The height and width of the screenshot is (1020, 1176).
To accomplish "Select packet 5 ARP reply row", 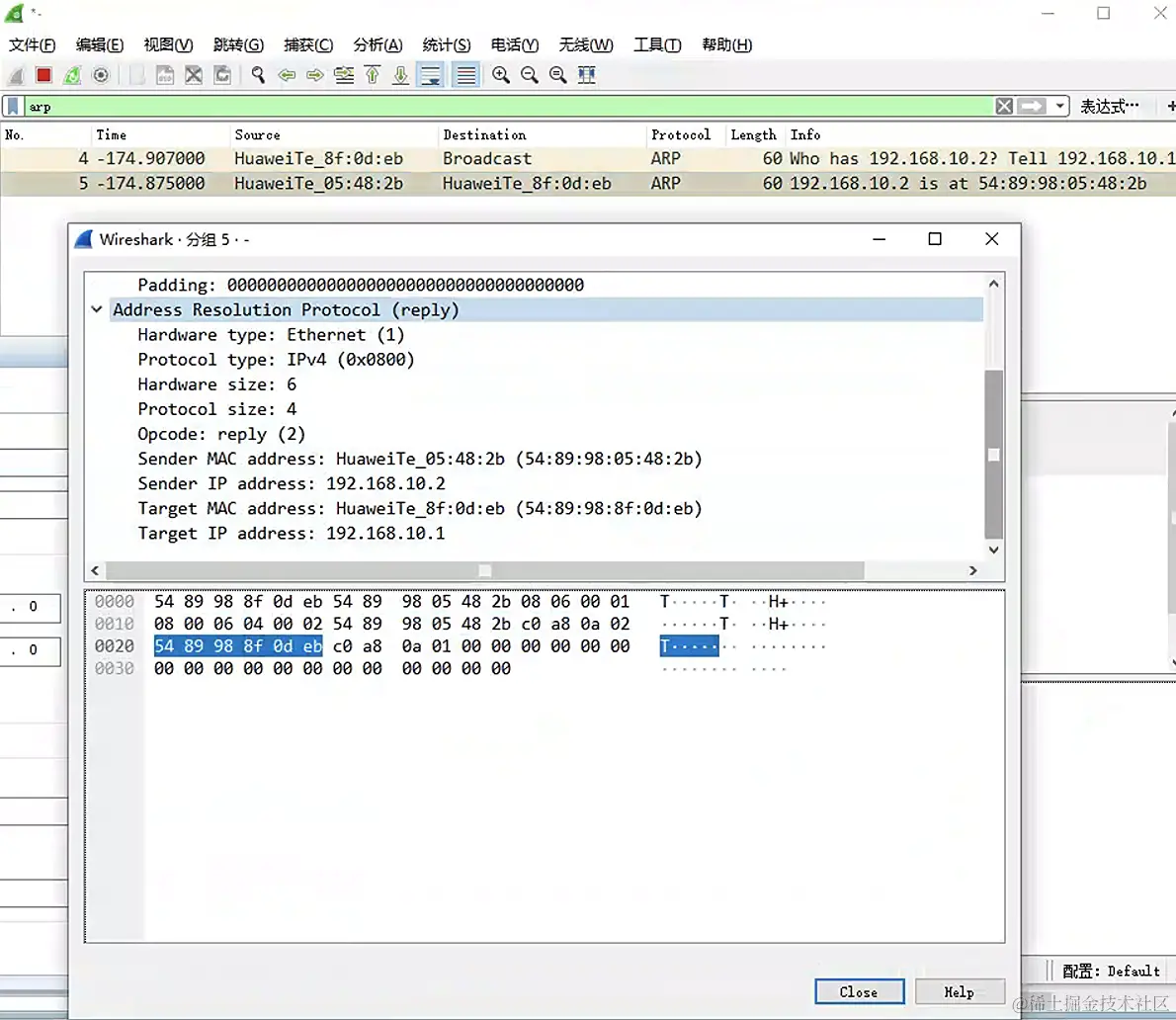I will click(588, 184).
